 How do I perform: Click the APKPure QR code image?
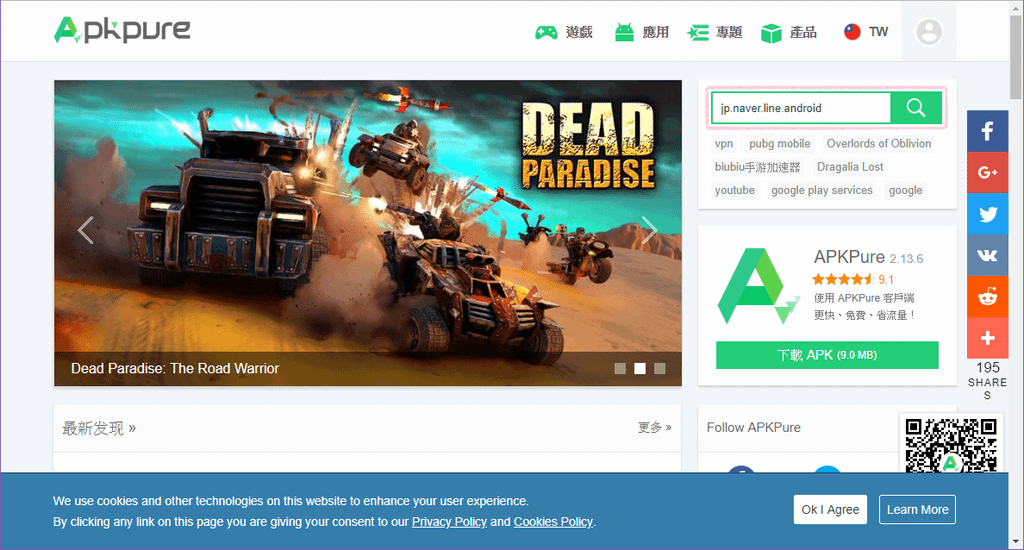click(951, 444)
